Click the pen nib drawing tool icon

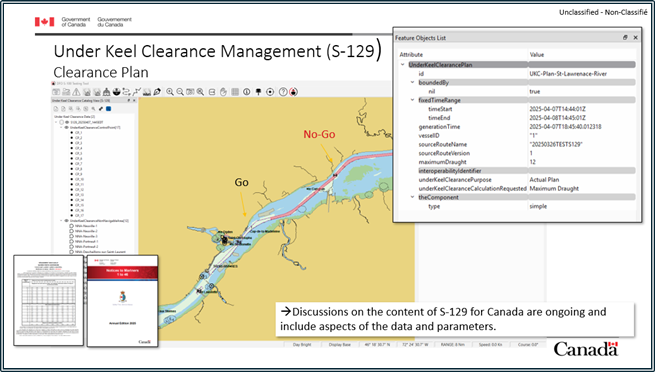(157, 92)
